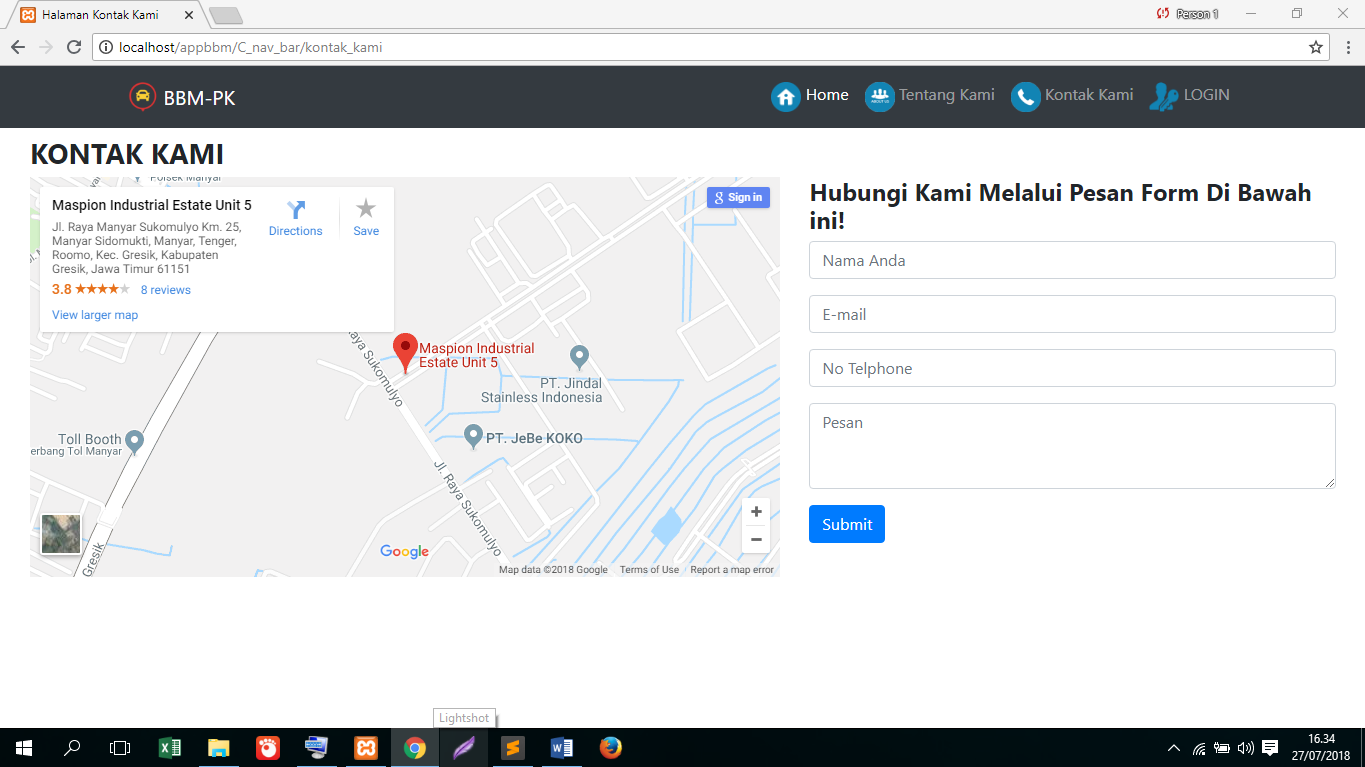Open the Chrome three-dot menu
Screen dimensions: 1365x767
pyautogui.click(x=1347, y=47)
